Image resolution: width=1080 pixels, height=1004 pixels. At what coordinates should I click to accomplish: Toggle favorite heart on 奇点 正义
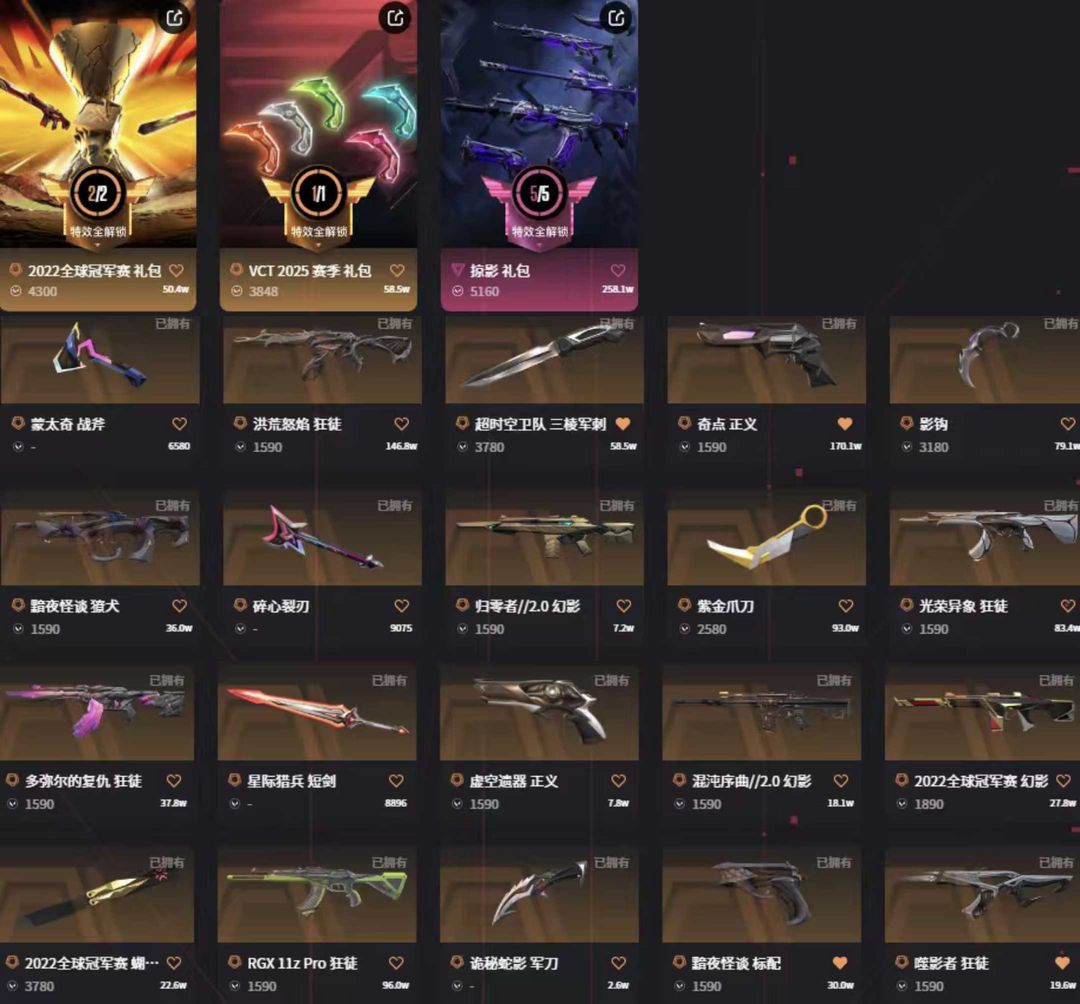[x=845, y=424]
